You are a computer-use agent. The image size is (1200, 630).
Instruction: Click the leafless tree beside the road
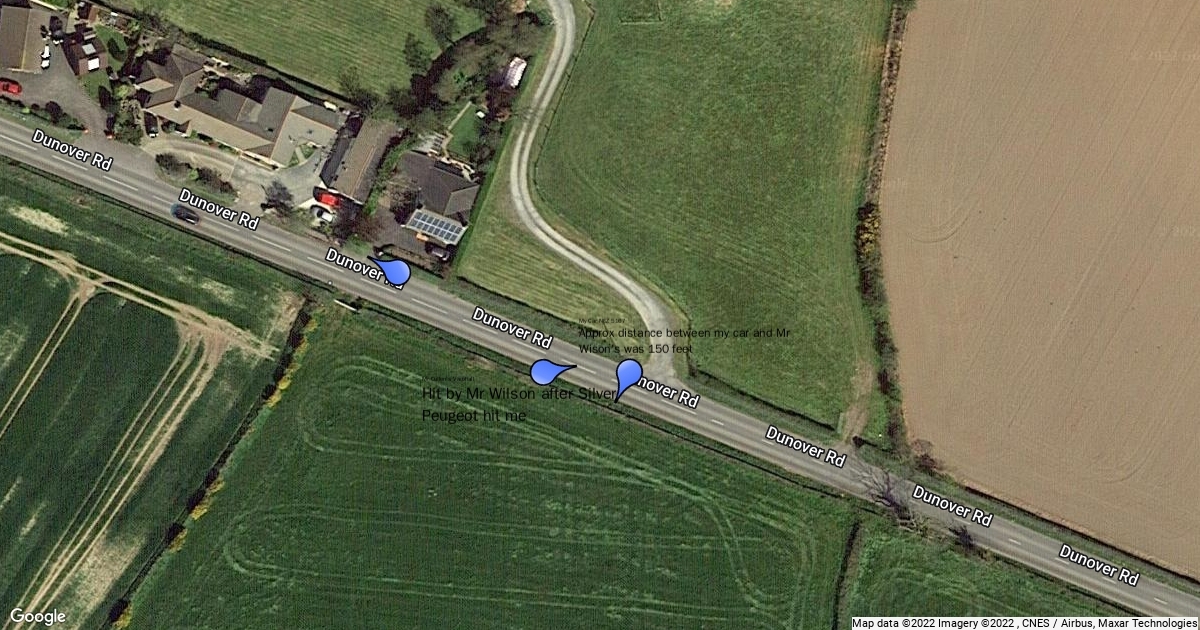[884, 491]
